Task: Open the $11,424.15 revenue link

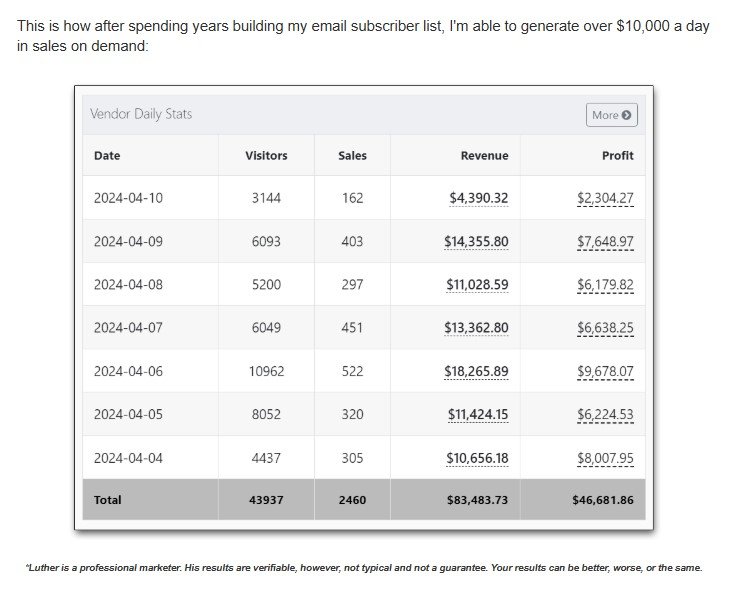Action: [477, 414]
